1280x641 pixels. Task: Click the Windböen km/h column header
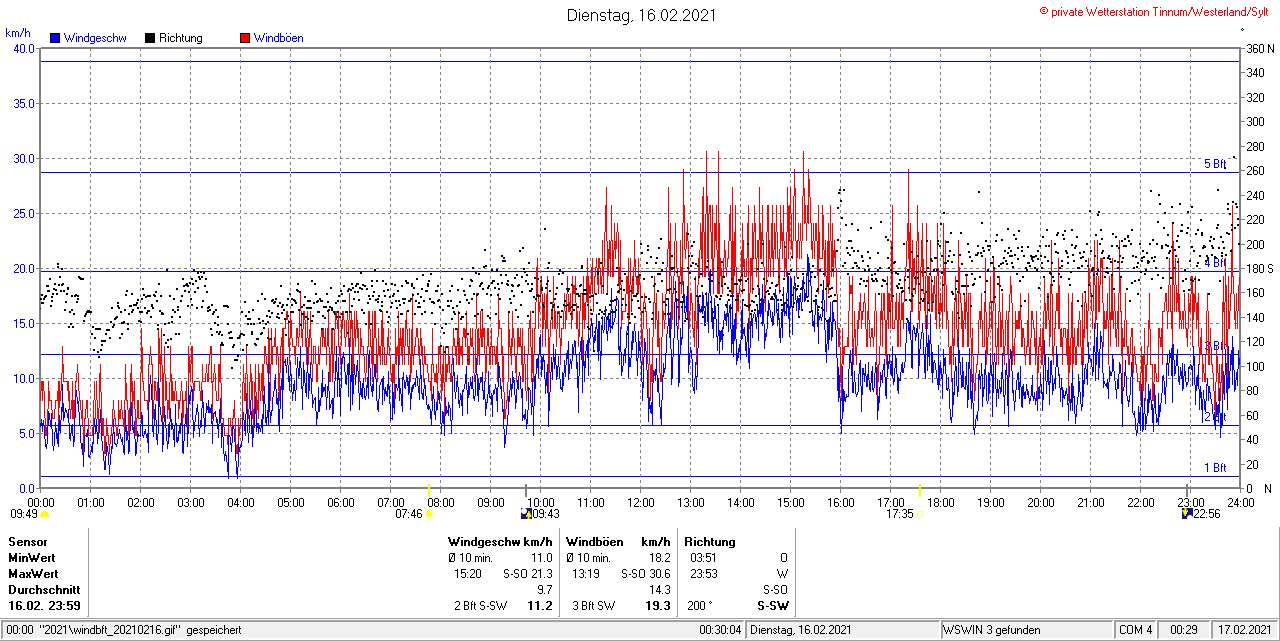[x=618, y=542]
